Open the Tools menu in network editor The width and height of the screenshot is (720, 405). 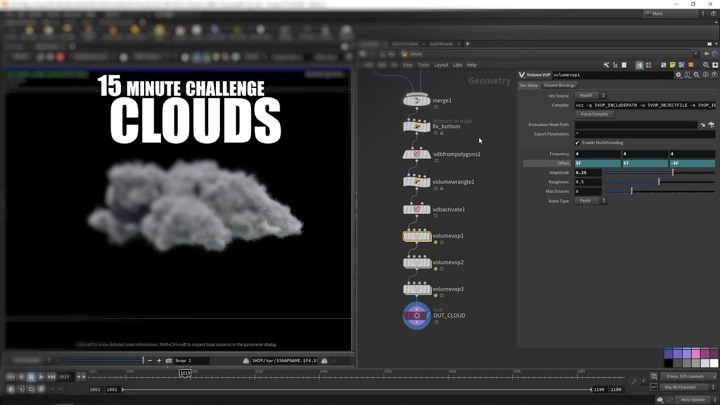423,65
